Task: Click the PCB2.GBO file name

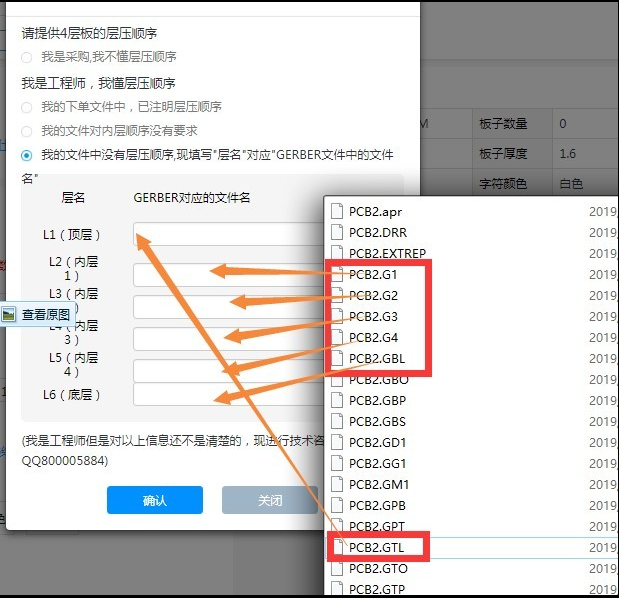Action: tap(379, 380)
